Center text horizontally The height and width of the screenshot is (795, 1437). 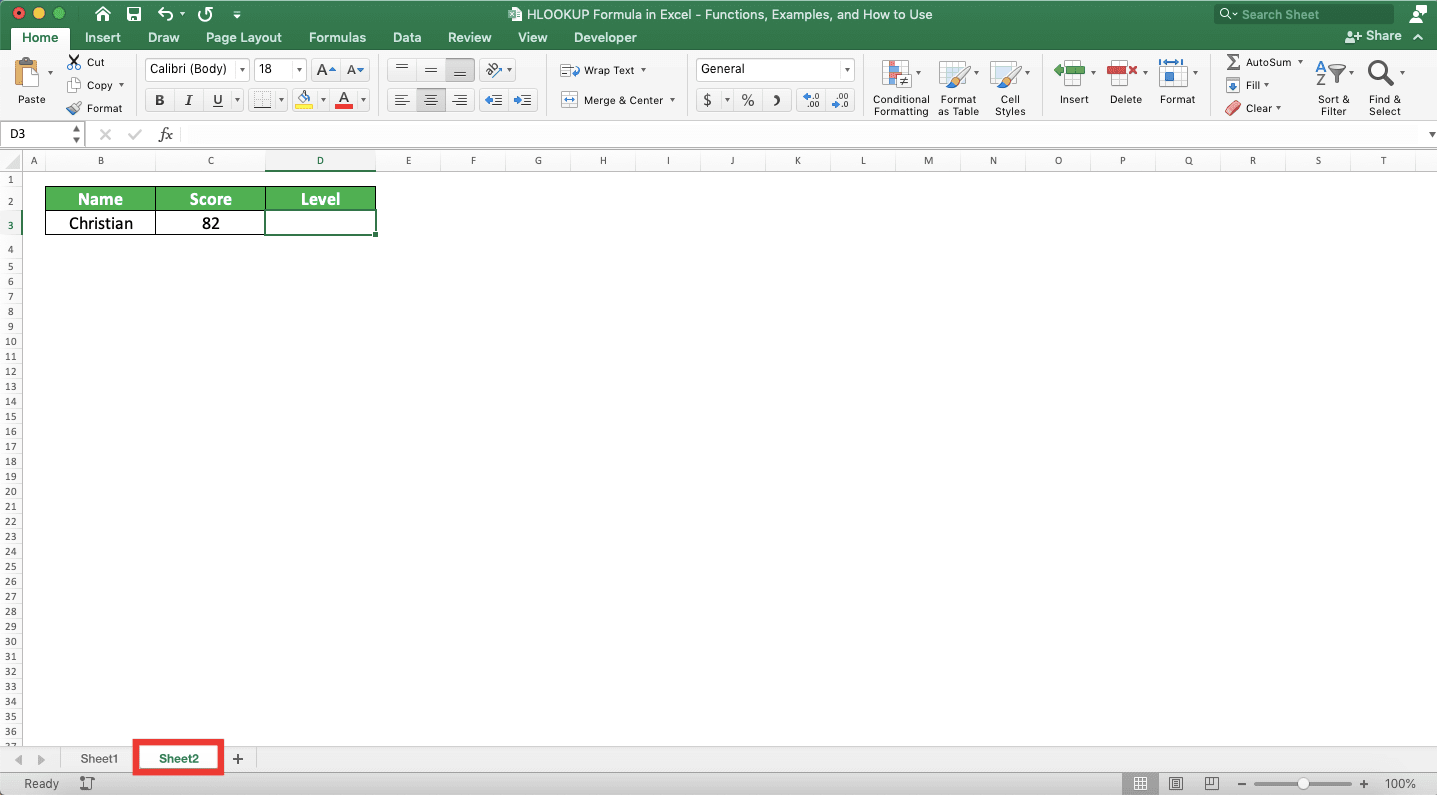tap(431, 100)
